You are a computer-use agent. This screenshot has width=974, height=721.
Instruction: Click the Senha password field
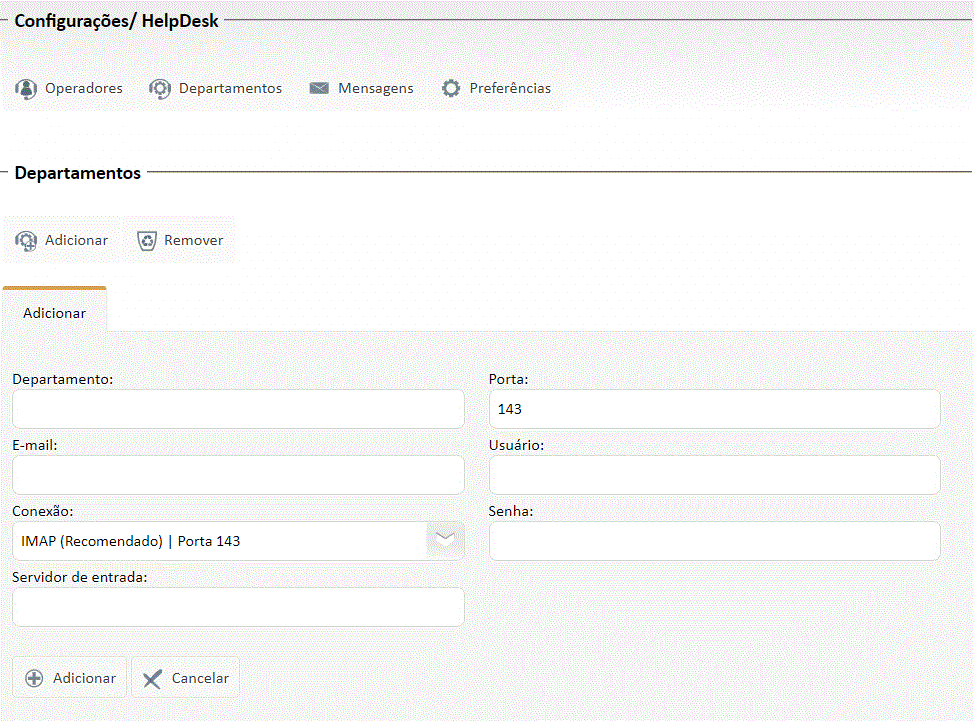coord(714,541)
